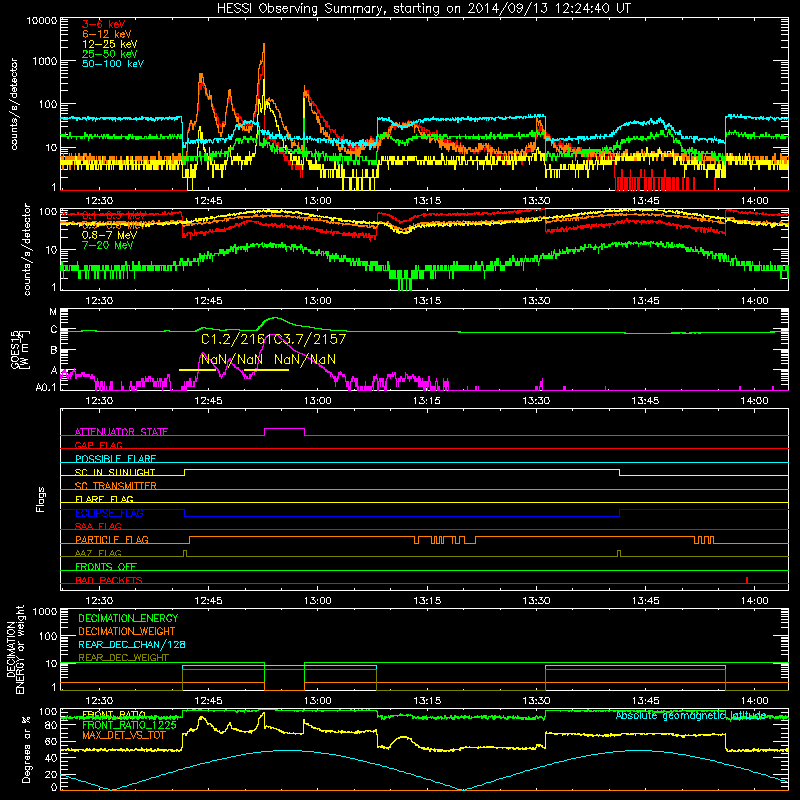800x800 pixels.
Task: Click the 14:00 tick label under the decimation panel
Action: click(x=755, y=701)
